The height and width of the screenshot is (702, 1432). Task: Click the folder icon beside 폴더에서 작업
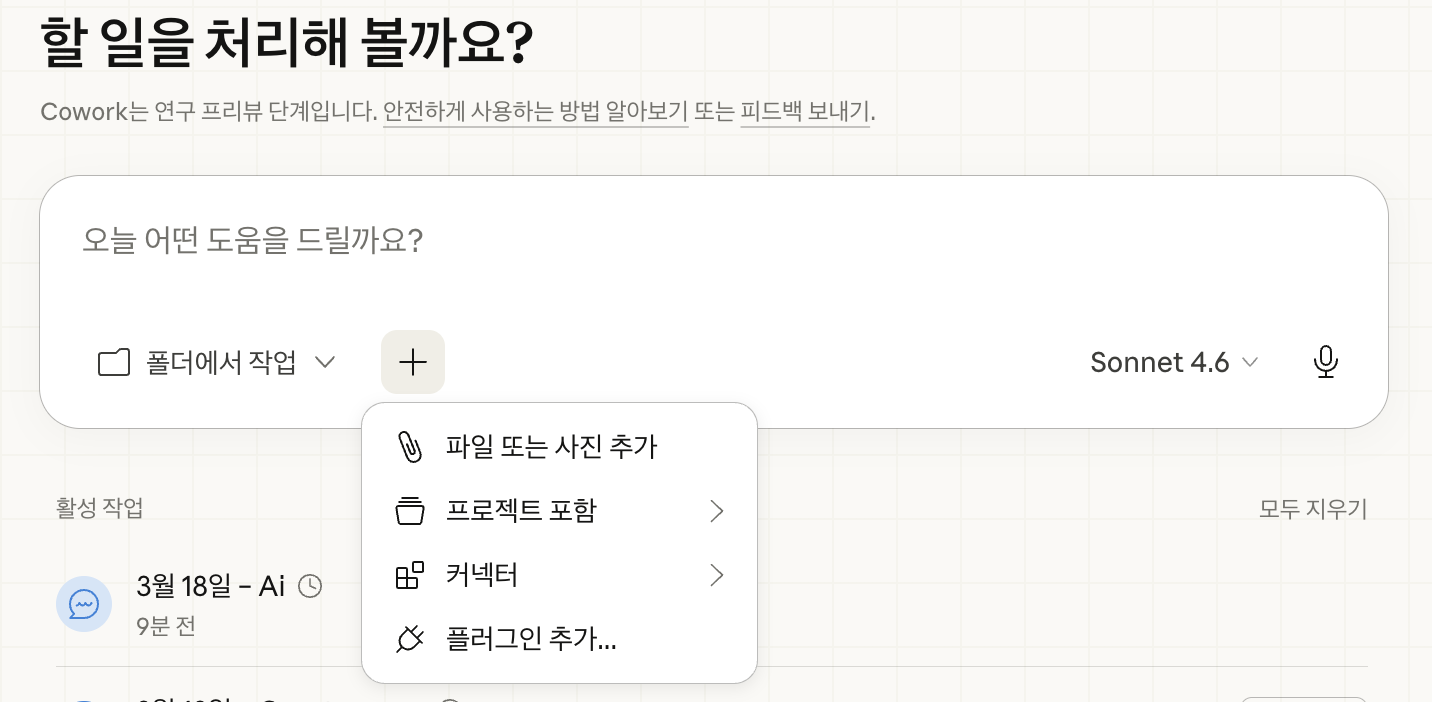(114, 362)
